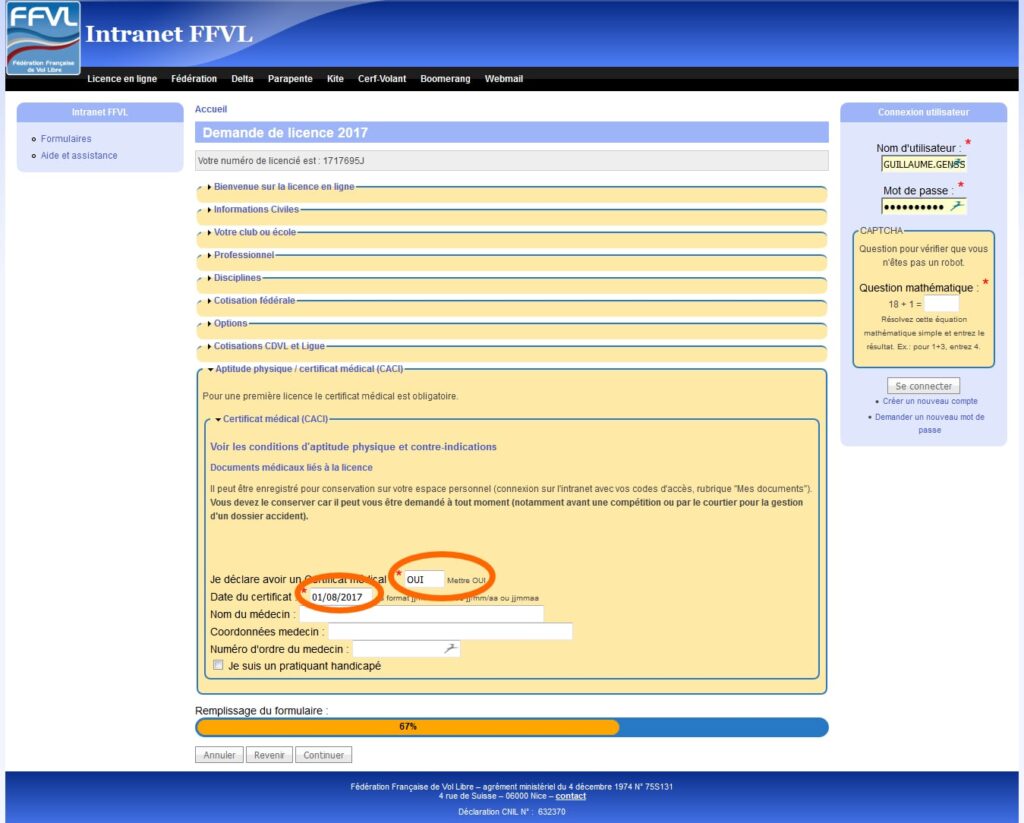This screenshot has width=1024, height=823.
Task: Click the Annuler button
Action: (x=219, y=755)
